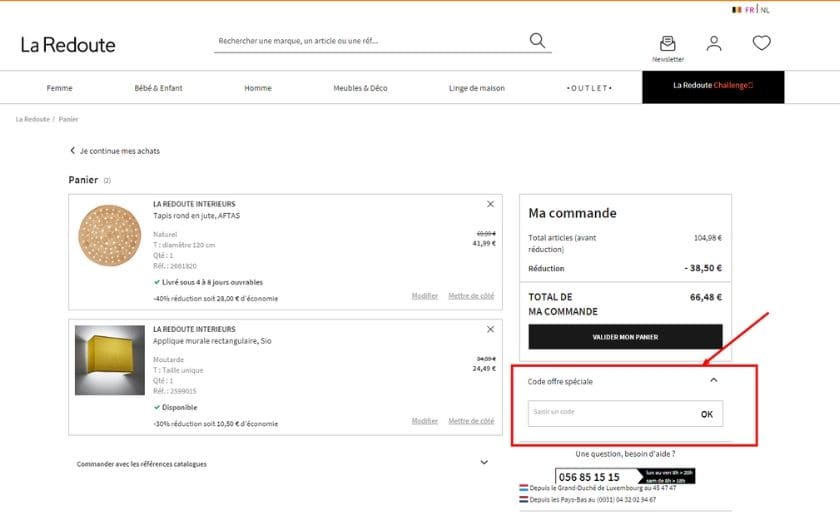Open the Linge de maison menu
This screenshot has height=525, width=840.
[477, 88]
